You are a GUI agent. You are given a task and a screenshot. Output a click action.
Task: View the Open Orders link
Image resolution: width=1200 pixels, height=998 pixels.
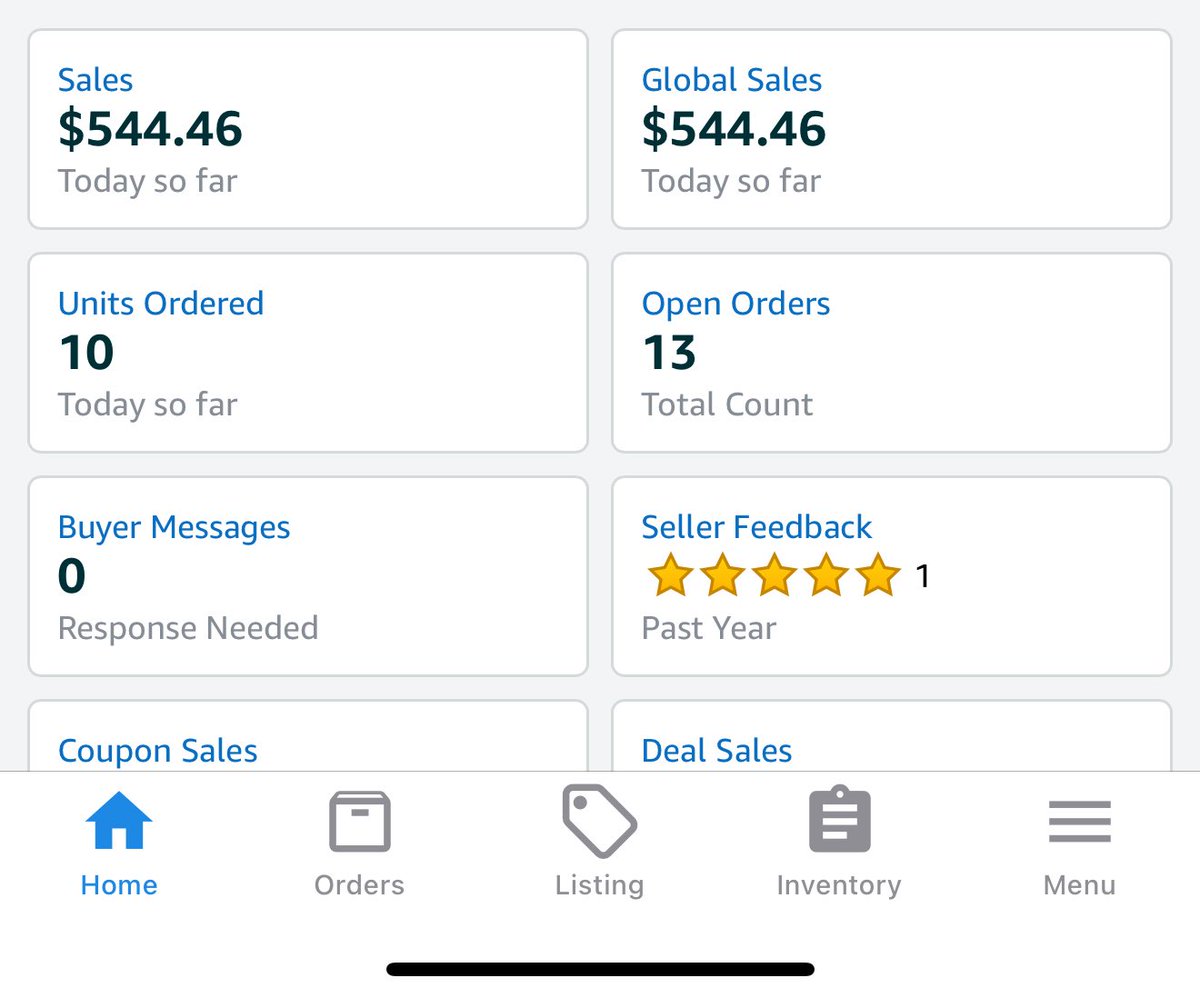click(735, 303)
